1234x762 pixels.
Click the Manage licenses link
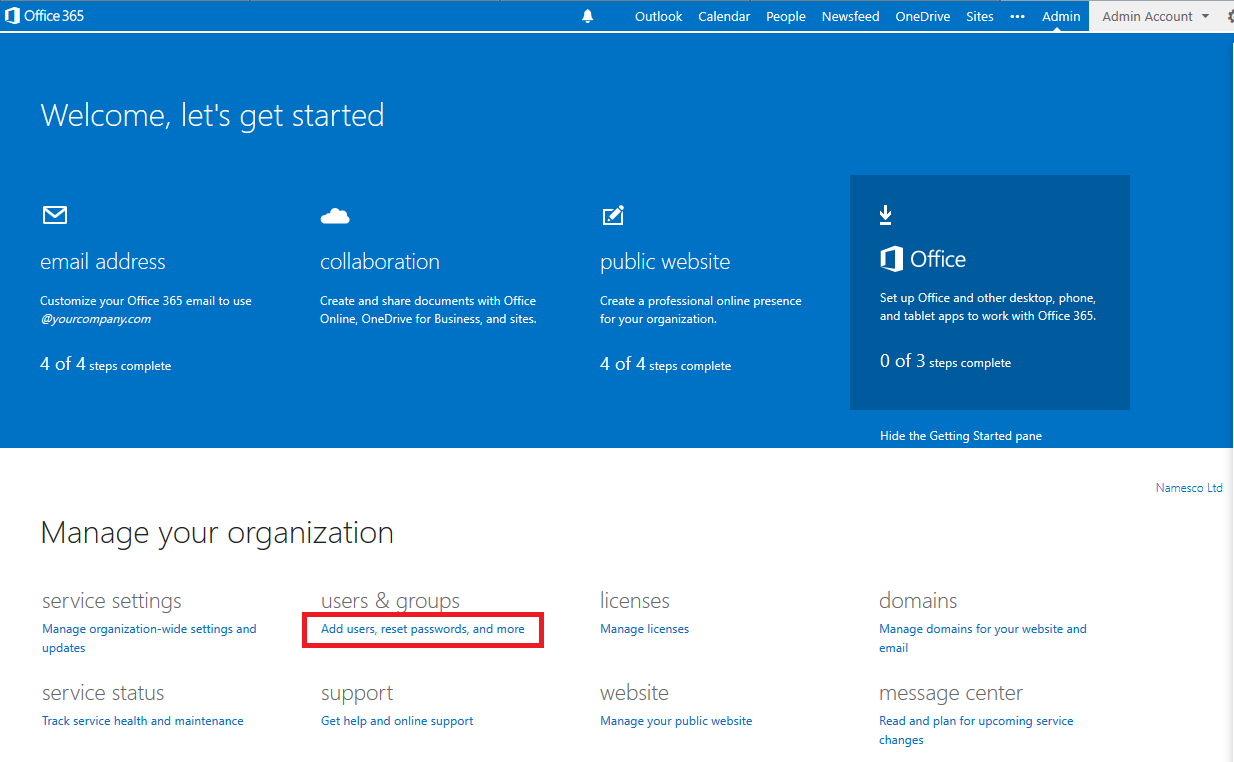click(644, 629)
